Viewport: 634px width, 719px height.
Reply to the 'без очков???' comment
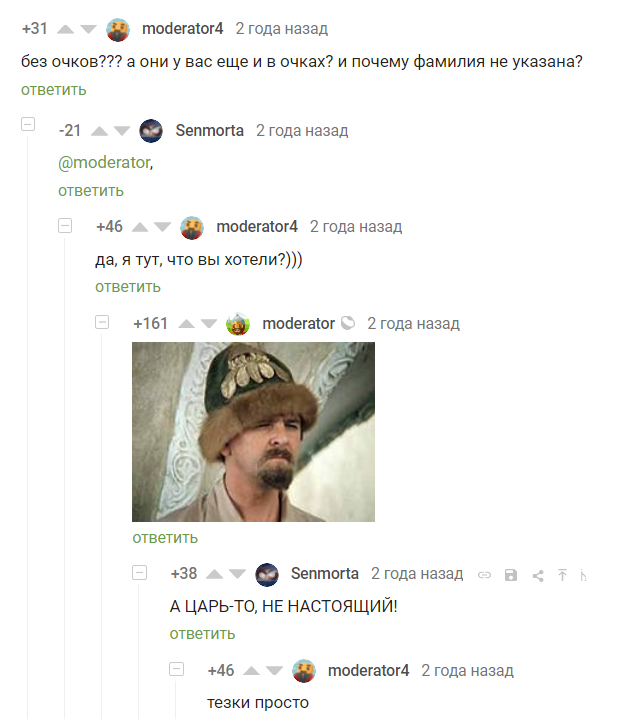click(x=54, y=89)
